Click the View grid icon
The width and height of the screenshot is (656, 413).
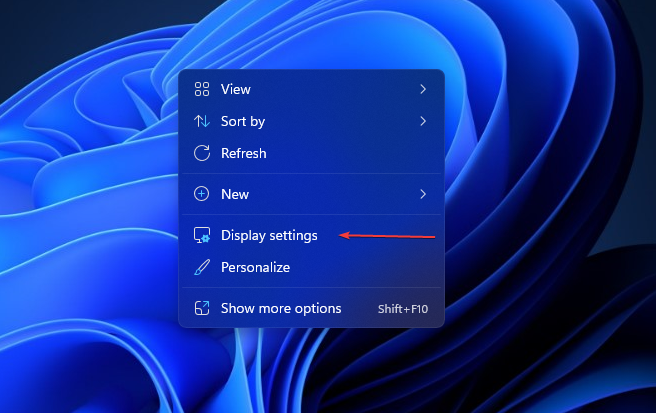(x=202, y=89)
